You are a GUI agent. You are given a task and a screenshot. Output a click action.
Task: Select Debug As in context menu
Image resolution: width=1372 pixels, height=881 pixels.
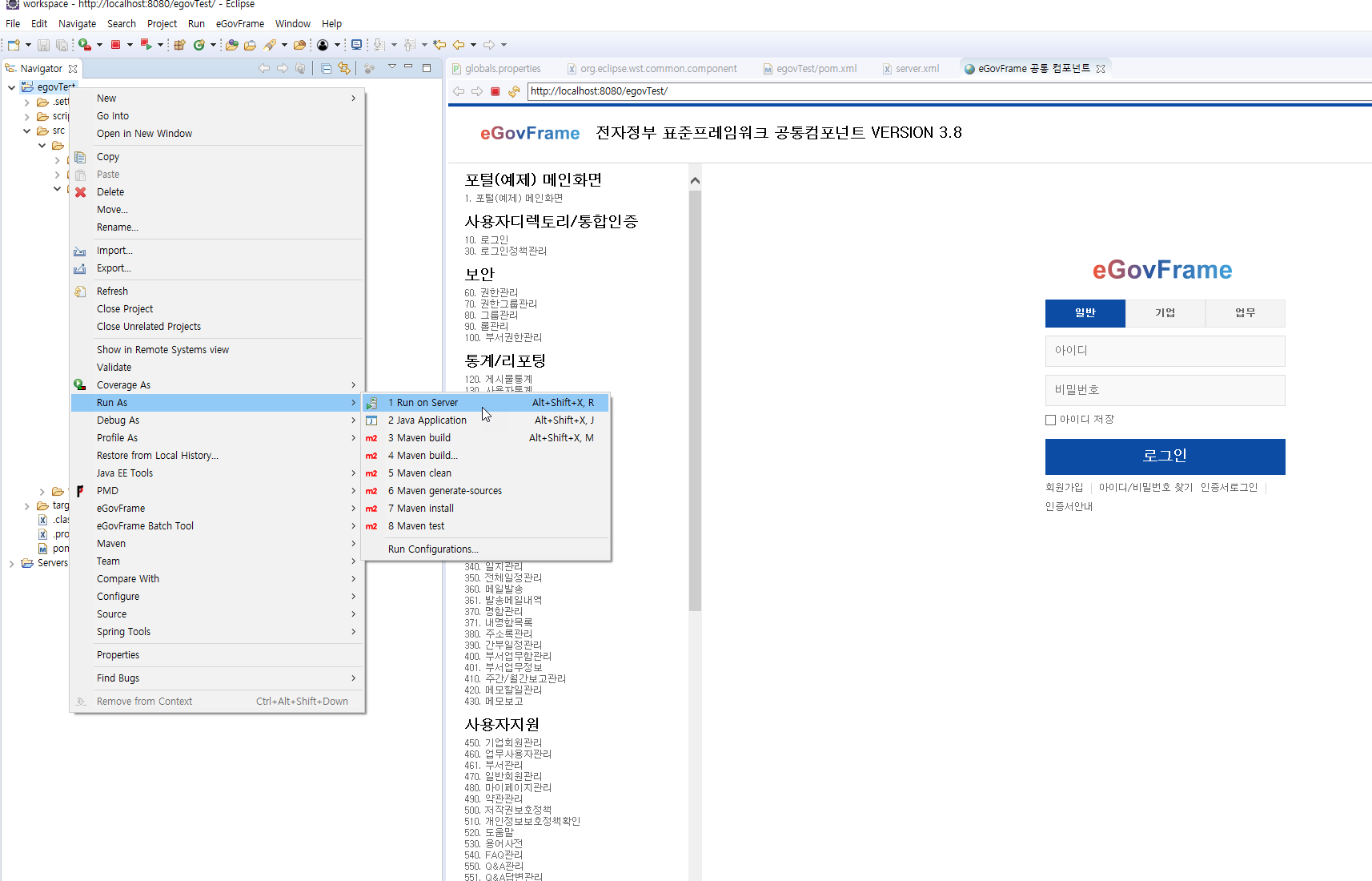pos(217,420)
